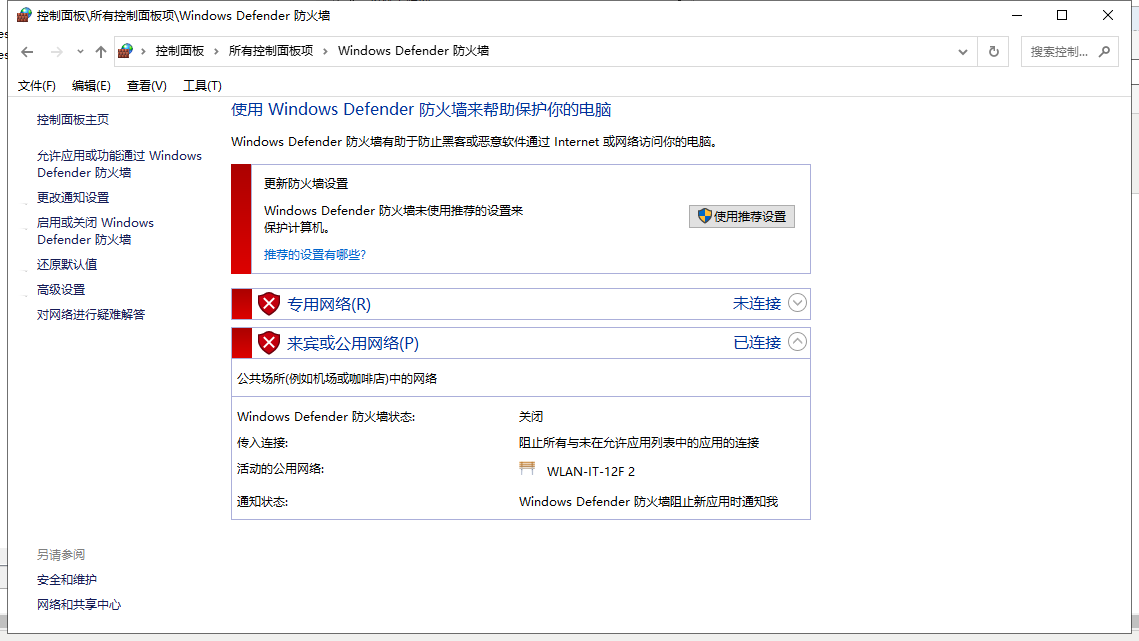Click the red shield icon next to 来宾或公用网络
Screen dimensions: 1139x641
click(269, 343)
